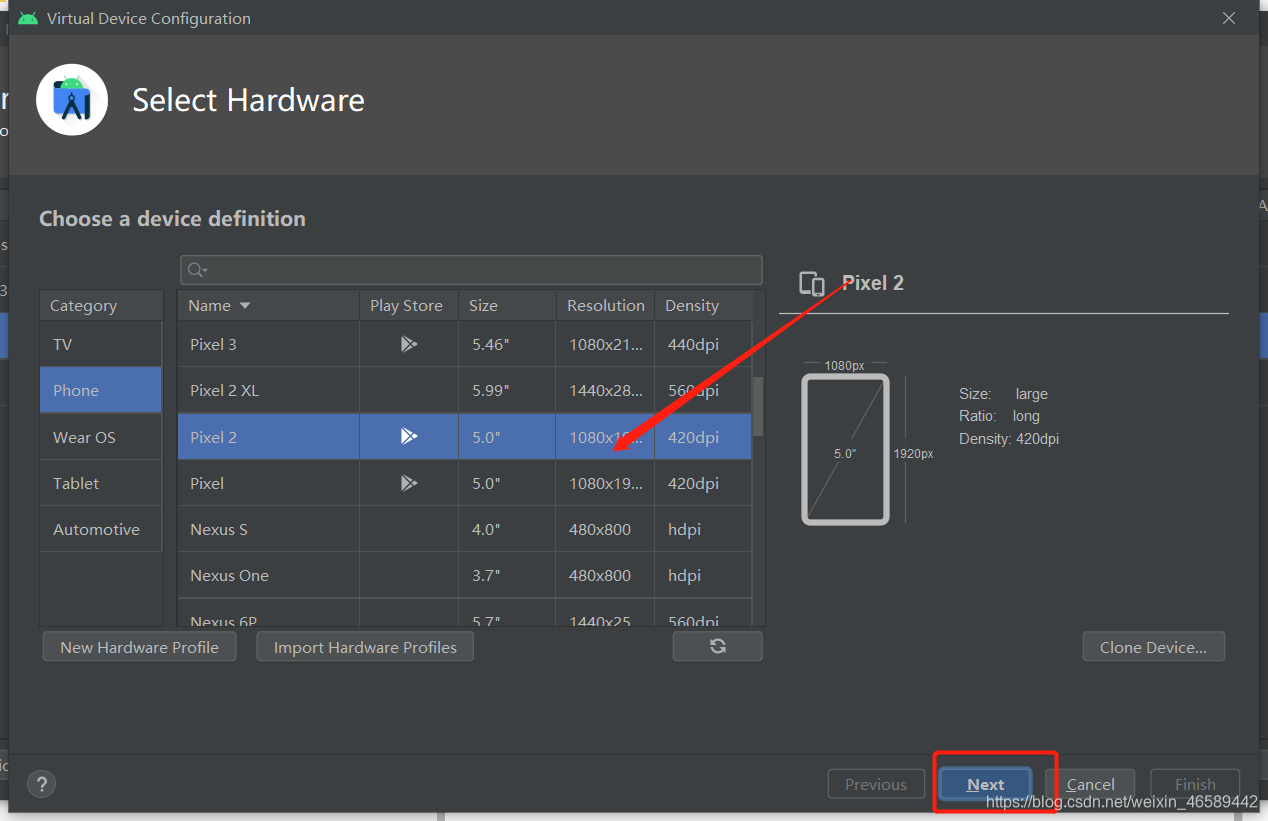Click the Android Studio logo icon
Viewport: 1268px width, 821px height.
[72, 99]
